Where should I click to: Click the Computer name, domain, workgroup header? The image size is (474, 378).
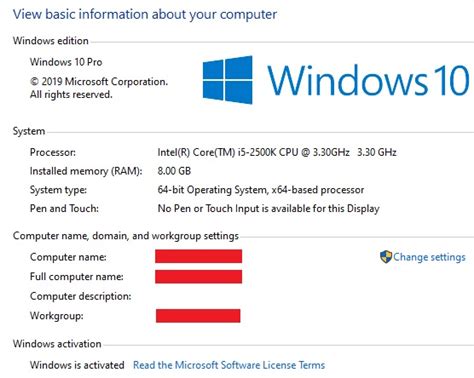pos(126,236)
